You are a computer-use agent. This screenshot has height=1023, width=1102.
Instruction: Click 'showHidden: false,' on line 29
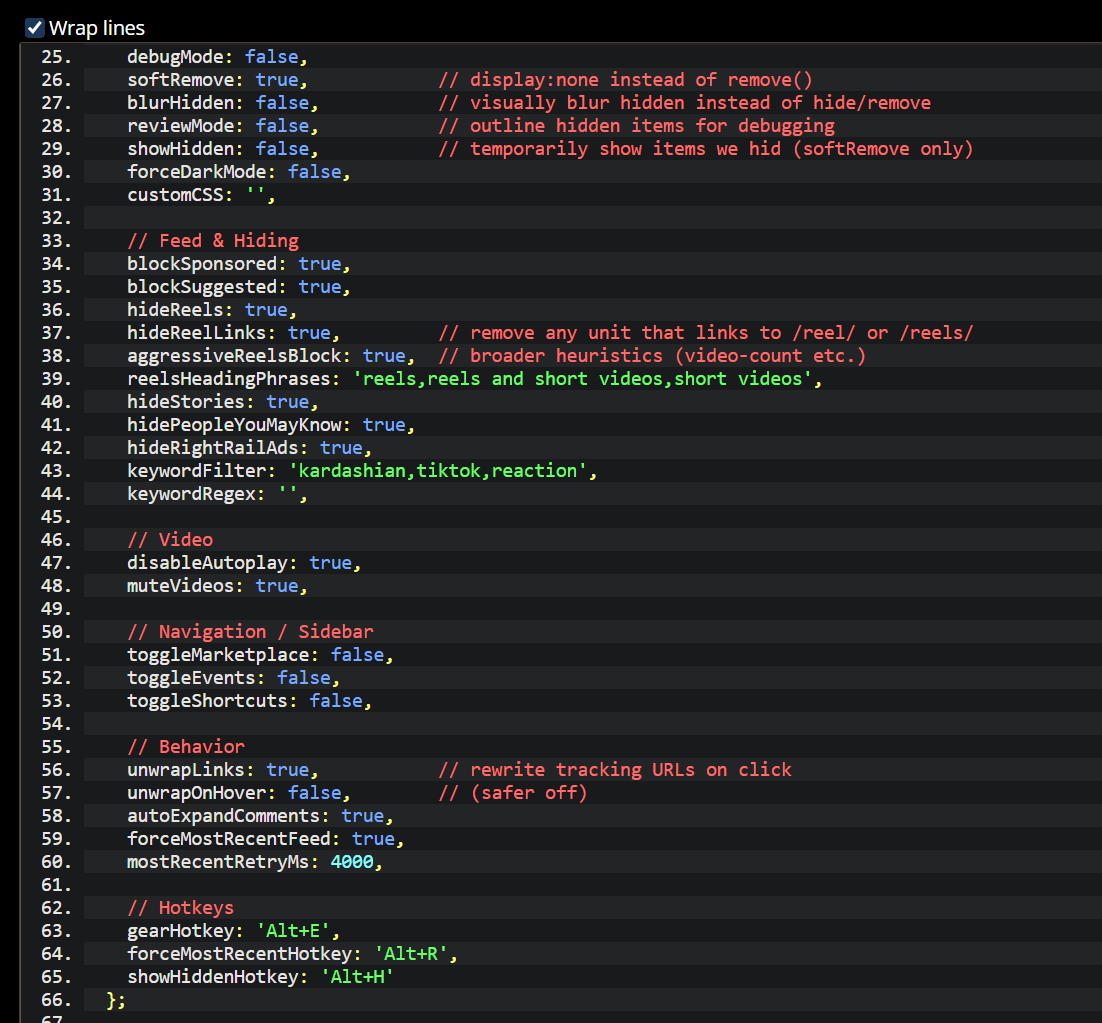point(223,149)
